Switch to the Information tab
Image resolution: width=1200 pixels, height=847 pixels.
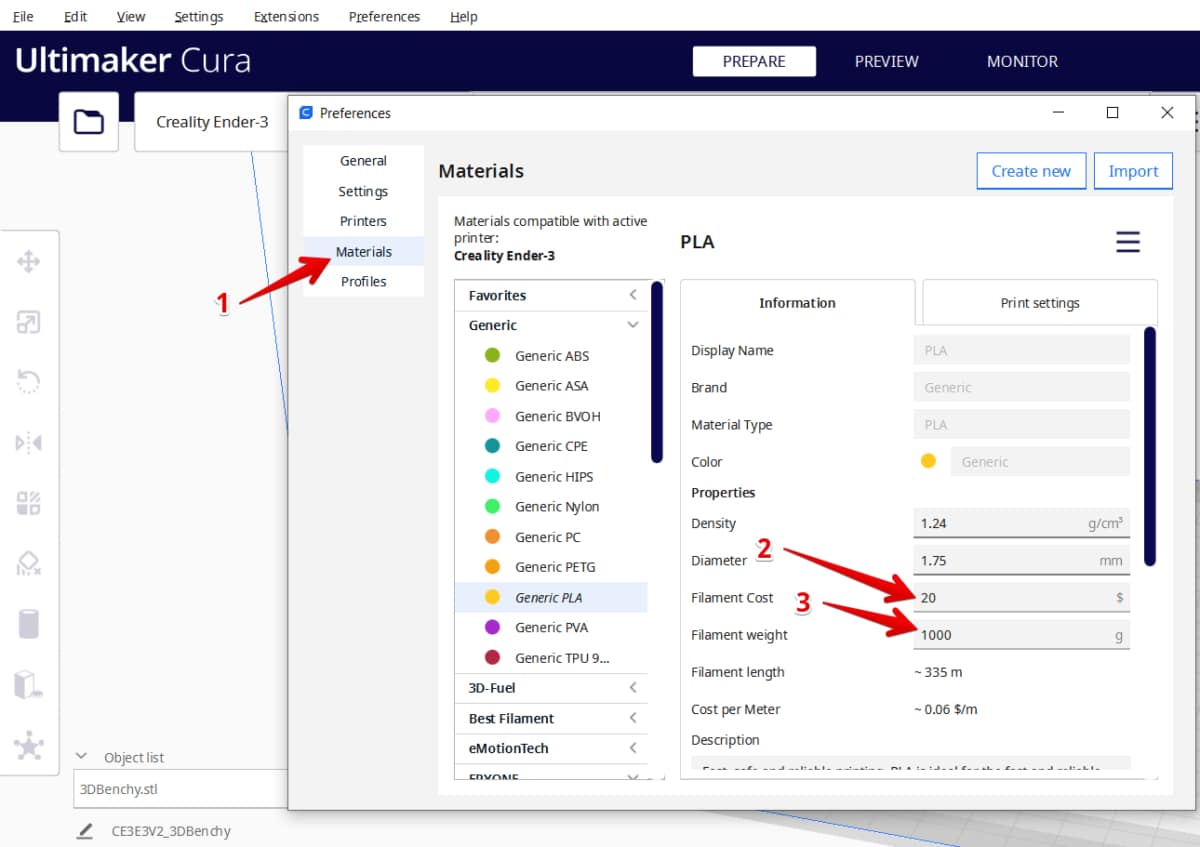(x=797, y=303)
